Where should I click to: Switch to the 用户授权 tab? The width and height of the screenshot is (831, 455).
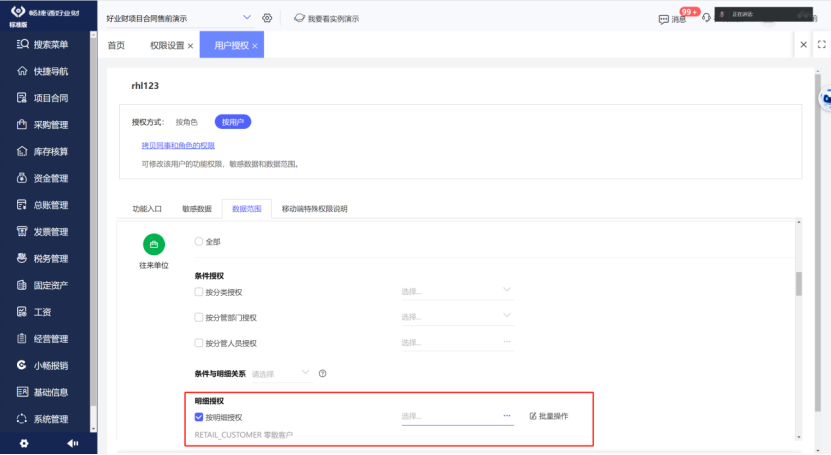[x=231, y=46]
